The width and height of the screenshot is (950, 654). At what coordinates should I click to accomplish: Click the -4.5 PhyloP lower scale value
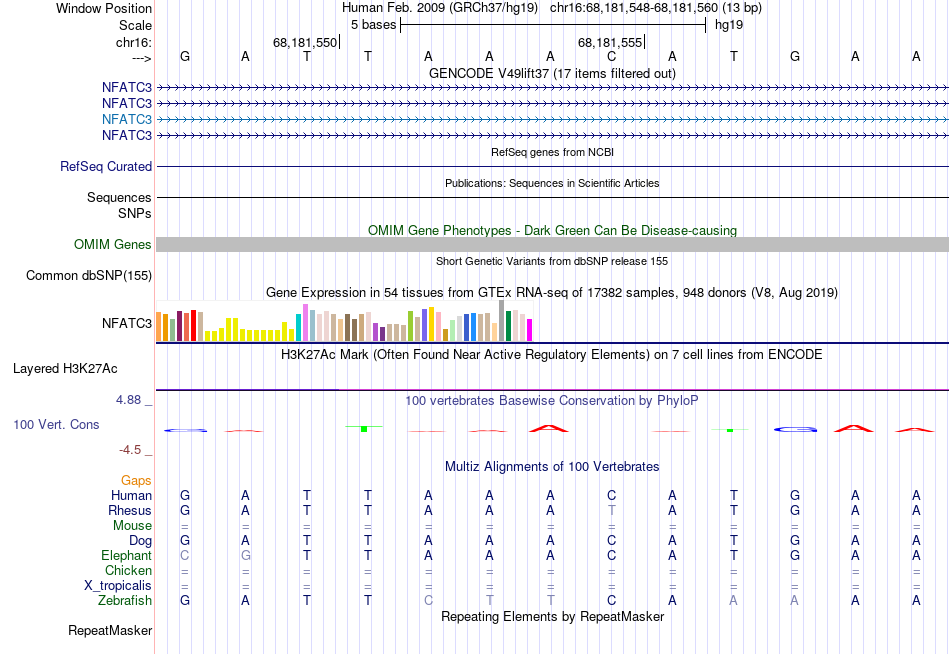coord(130,450)
